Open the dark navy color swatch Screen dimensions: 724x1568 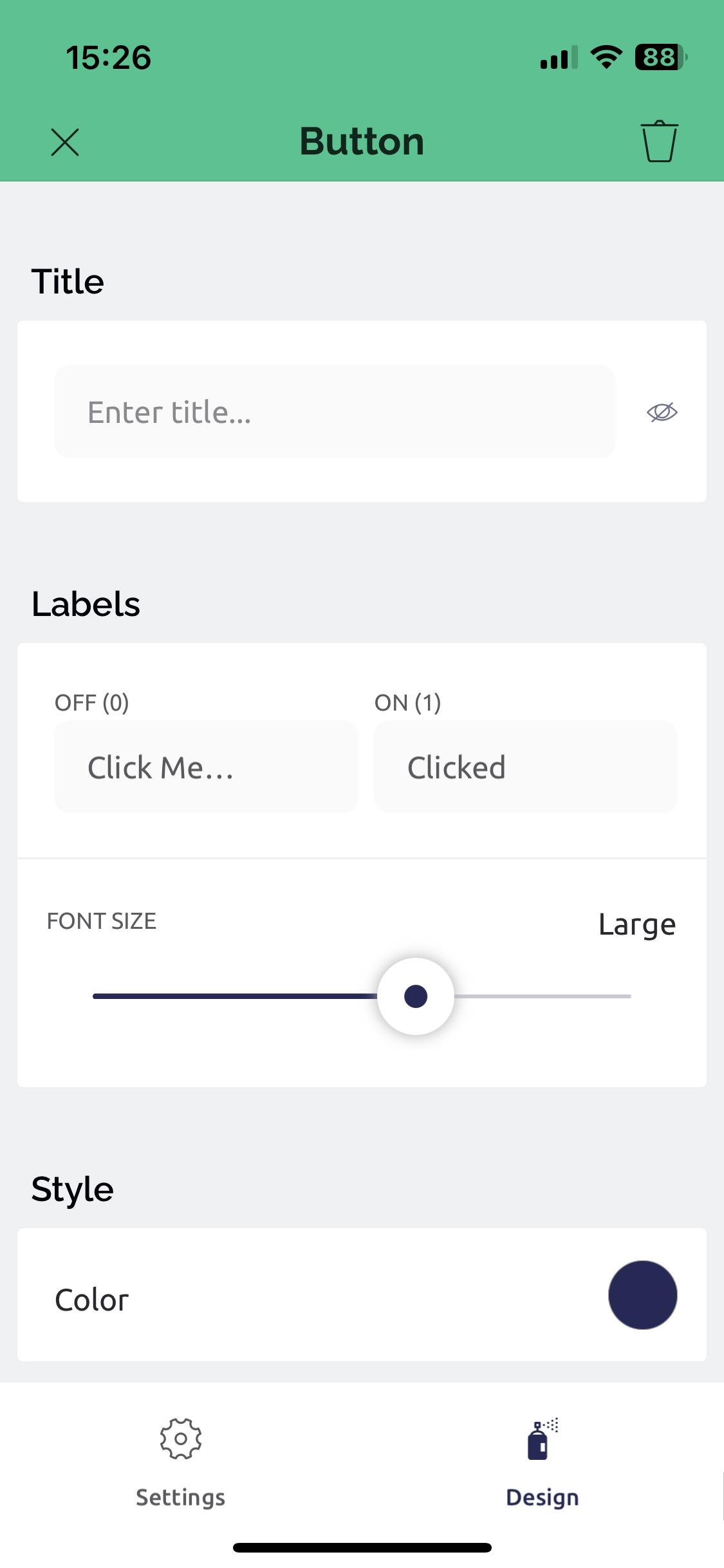[x=642, y=1295]
